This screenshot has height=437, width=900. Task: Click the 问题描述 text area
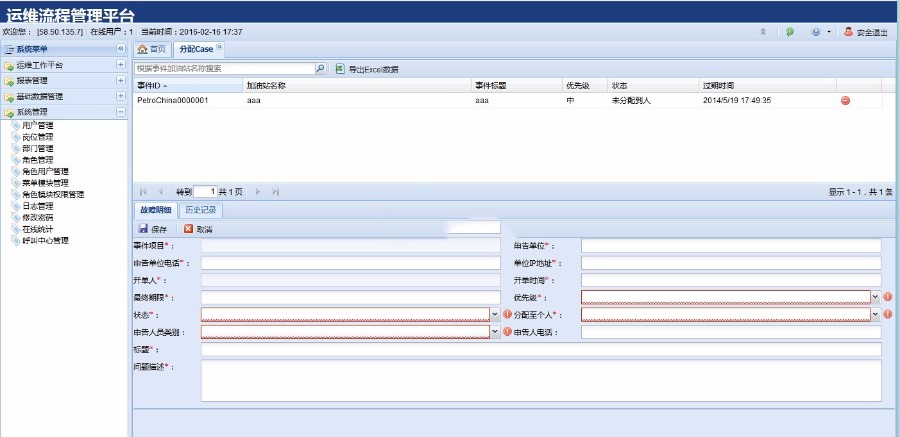pyautogui.click(x=541, y=381)
